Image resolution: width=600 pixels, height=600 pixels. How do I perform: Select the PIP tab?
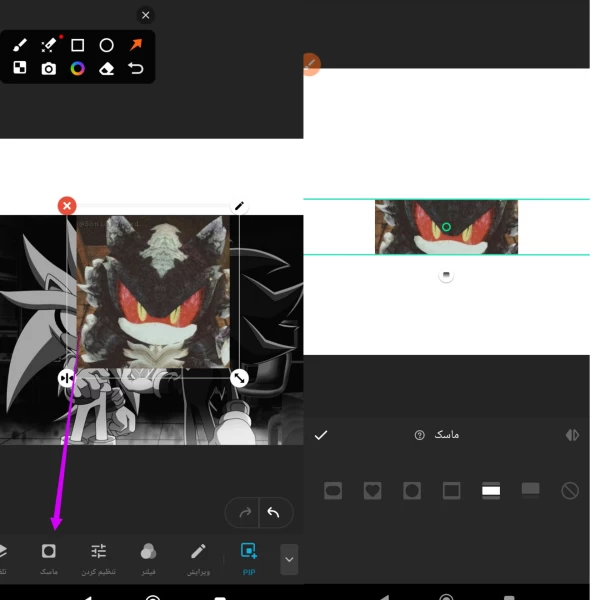[x=249, y=559]
